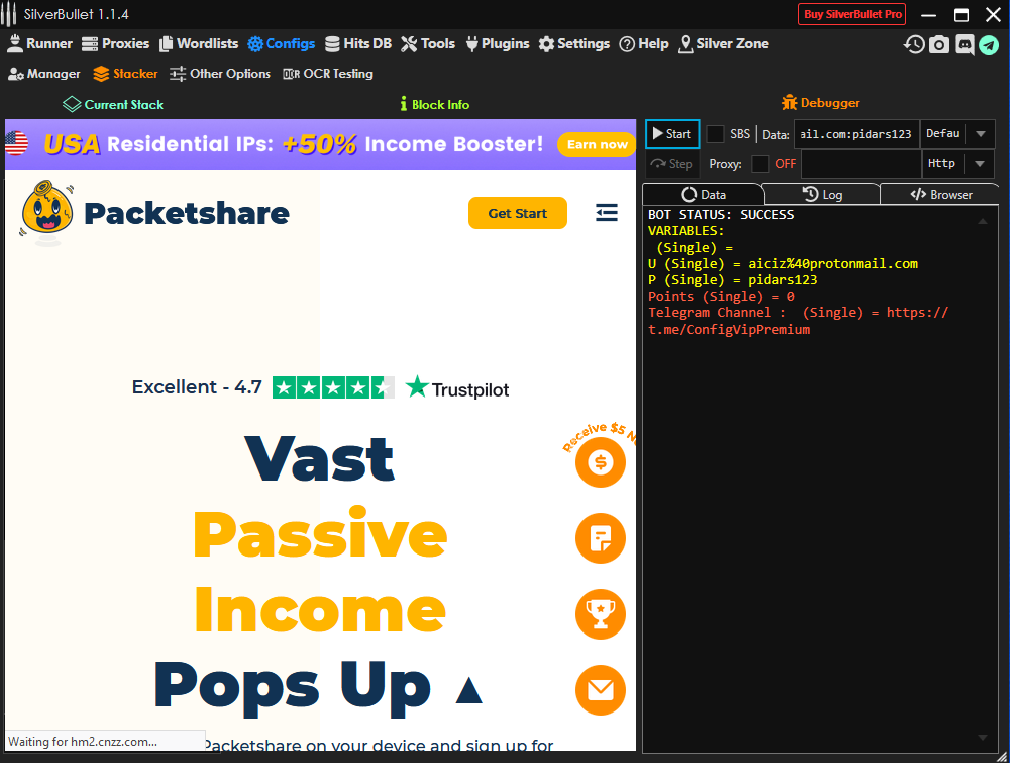Switch to the Manager tab
This screenshot has width=1010, height=763.
click(44, 74)
